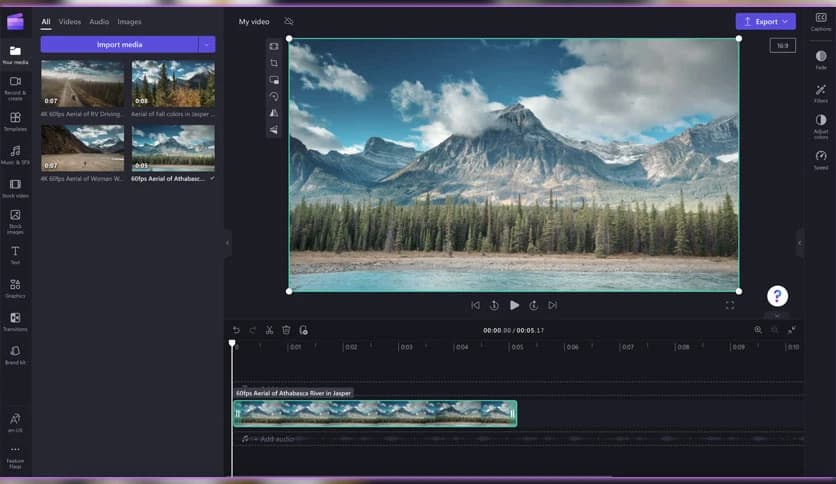
Task: Click the cloud sync status icon
Action: (289, 21)
